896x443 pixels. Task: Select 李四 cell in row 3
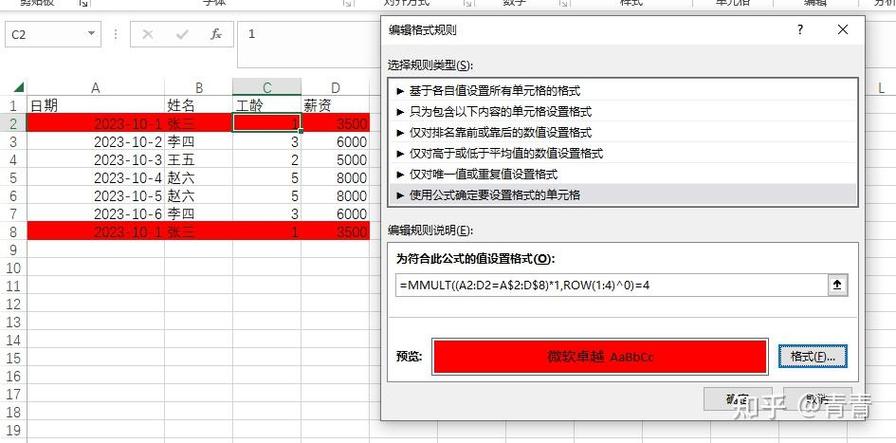[198, 141]
